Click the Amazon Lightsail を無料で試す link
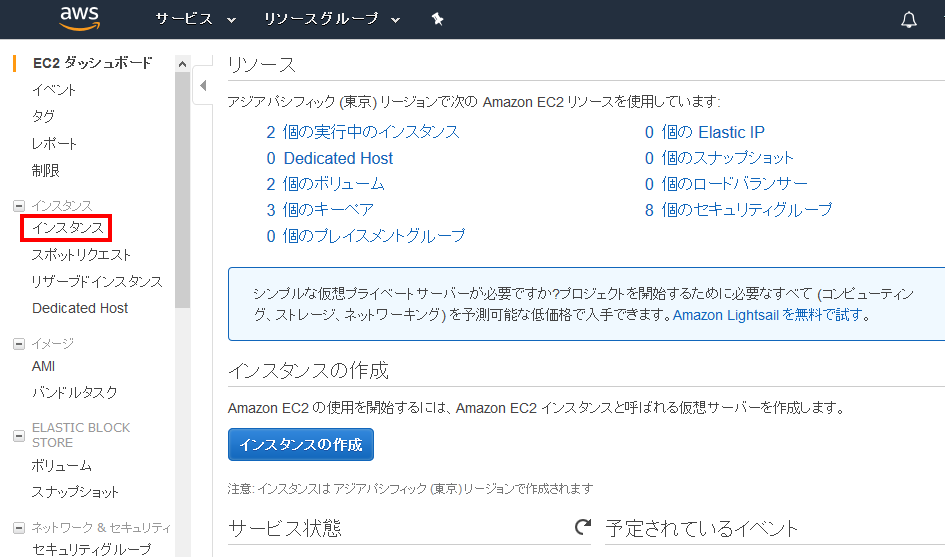Screen dimensions: 945x557 point(767,315)
